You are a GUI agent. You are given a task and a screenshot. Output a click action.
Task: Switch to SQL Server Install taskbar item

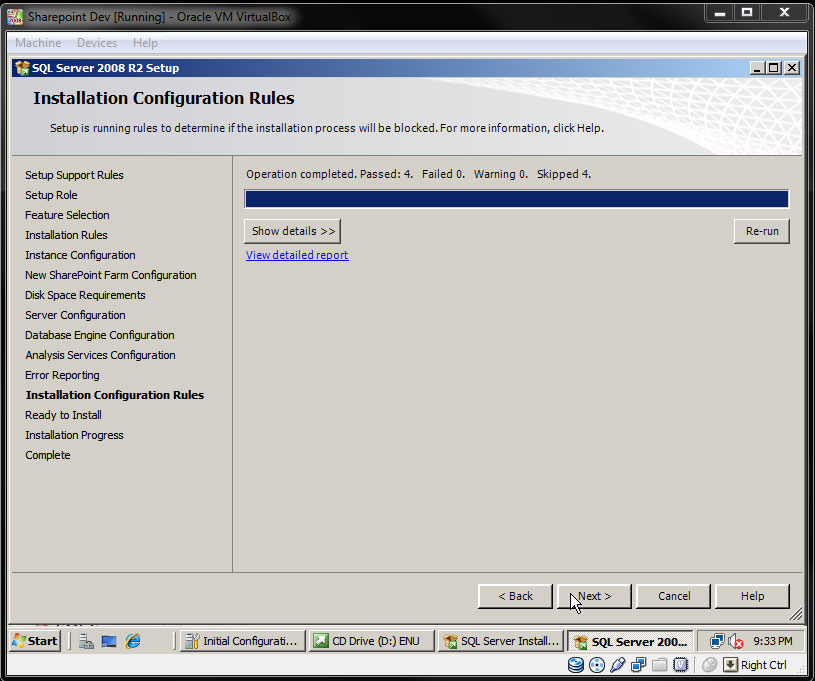pyautogui.click(x=501, y=641)
